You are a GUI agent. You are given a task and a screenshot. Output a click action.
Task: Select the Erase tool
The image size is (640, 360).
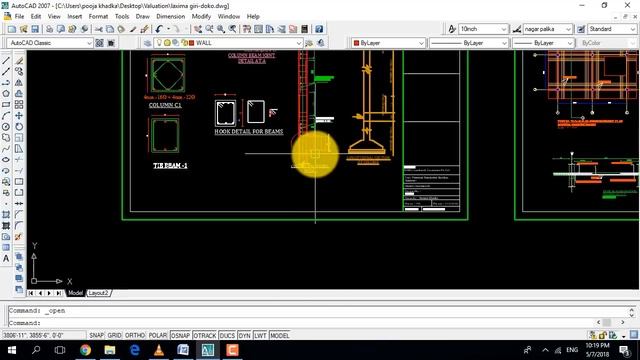(19, 61)
